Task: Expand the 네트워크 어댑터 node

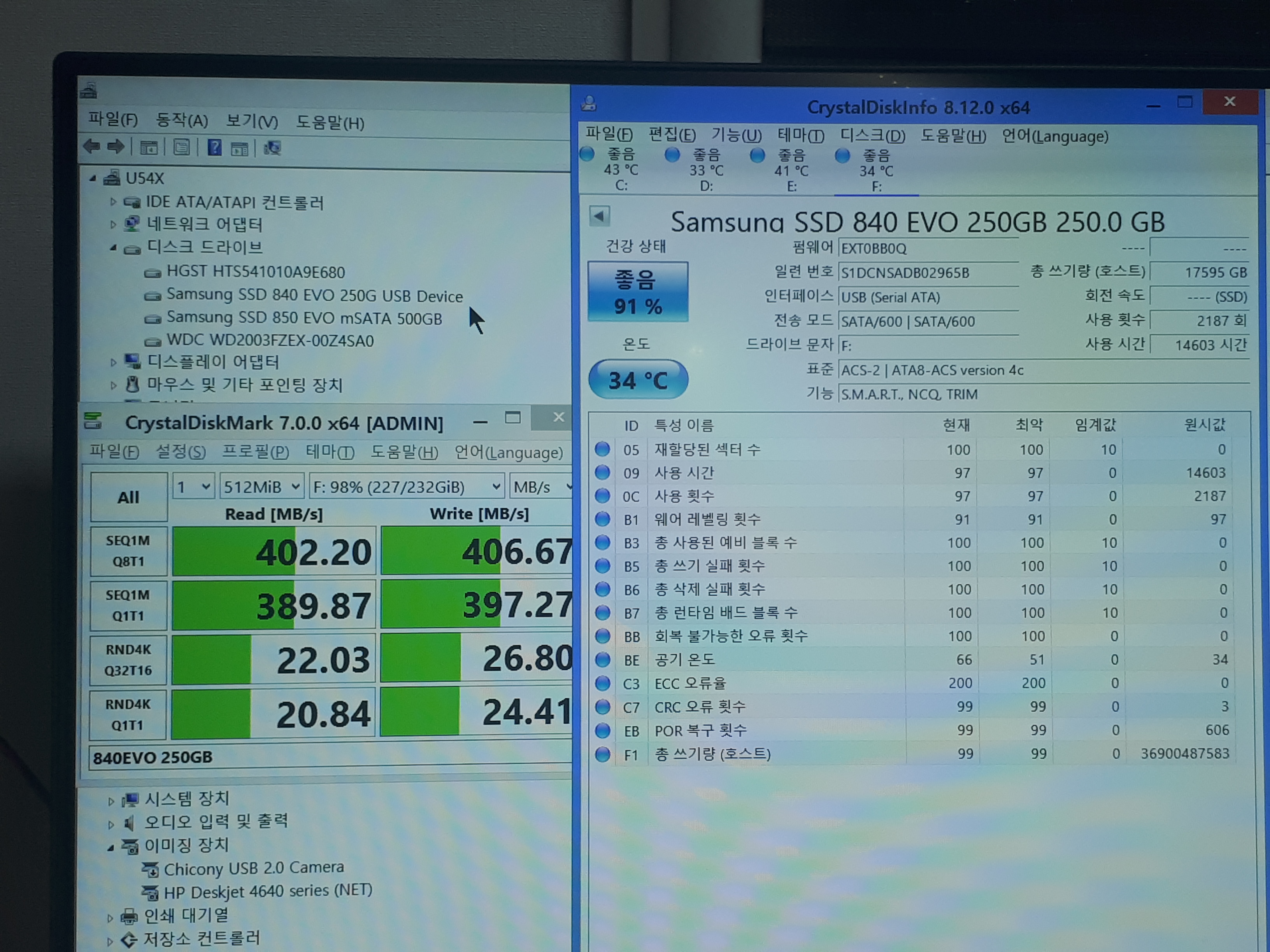Action: [x=112, y=224]
